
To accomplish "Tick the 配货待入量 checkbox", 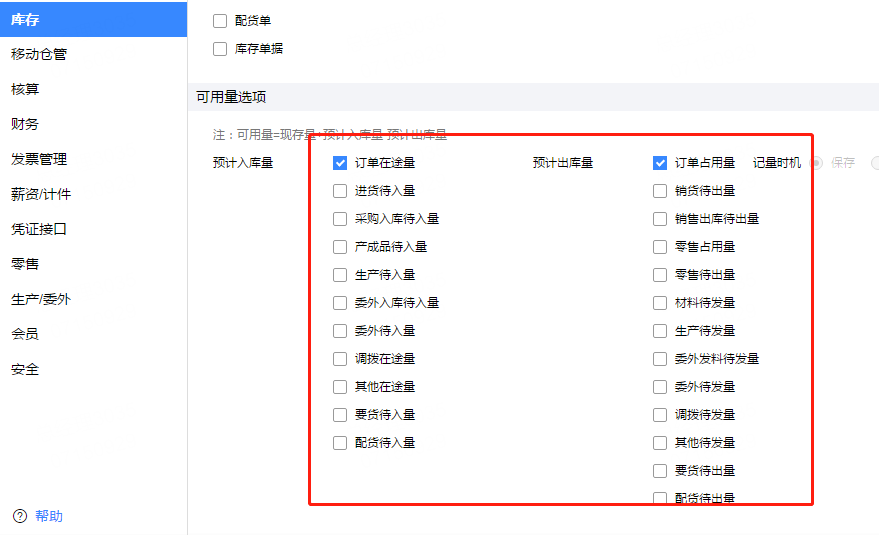I will click(340, 443).
